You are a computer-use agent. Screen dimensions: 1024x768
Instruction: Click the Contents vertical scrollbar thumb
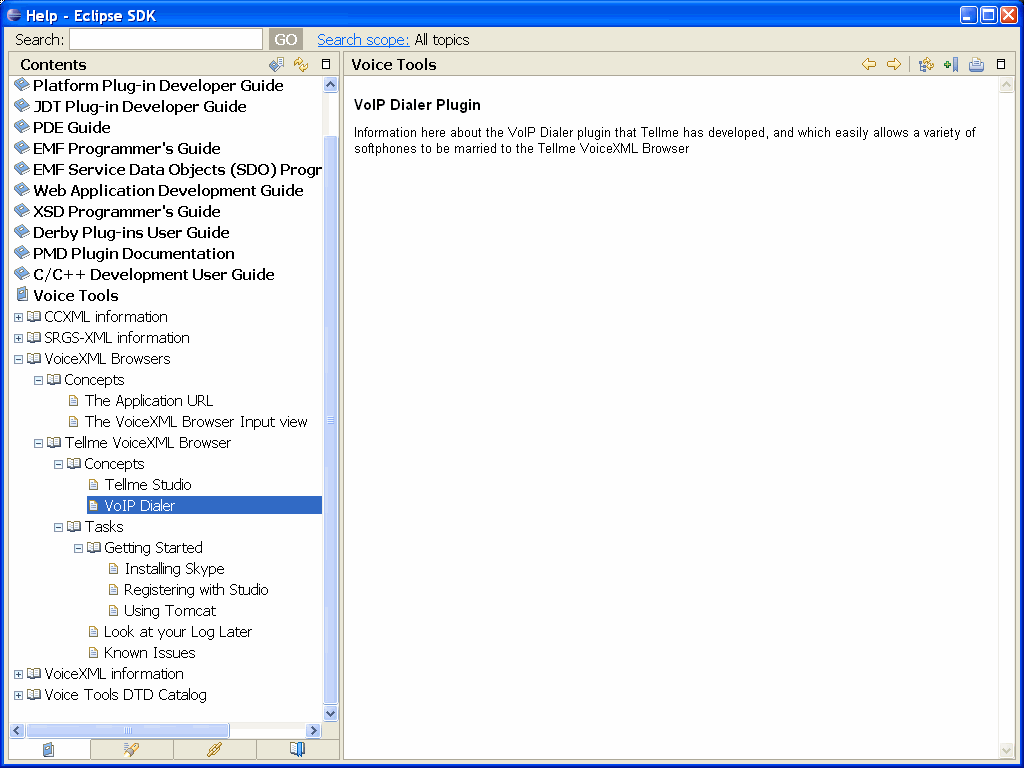(330, 420)
